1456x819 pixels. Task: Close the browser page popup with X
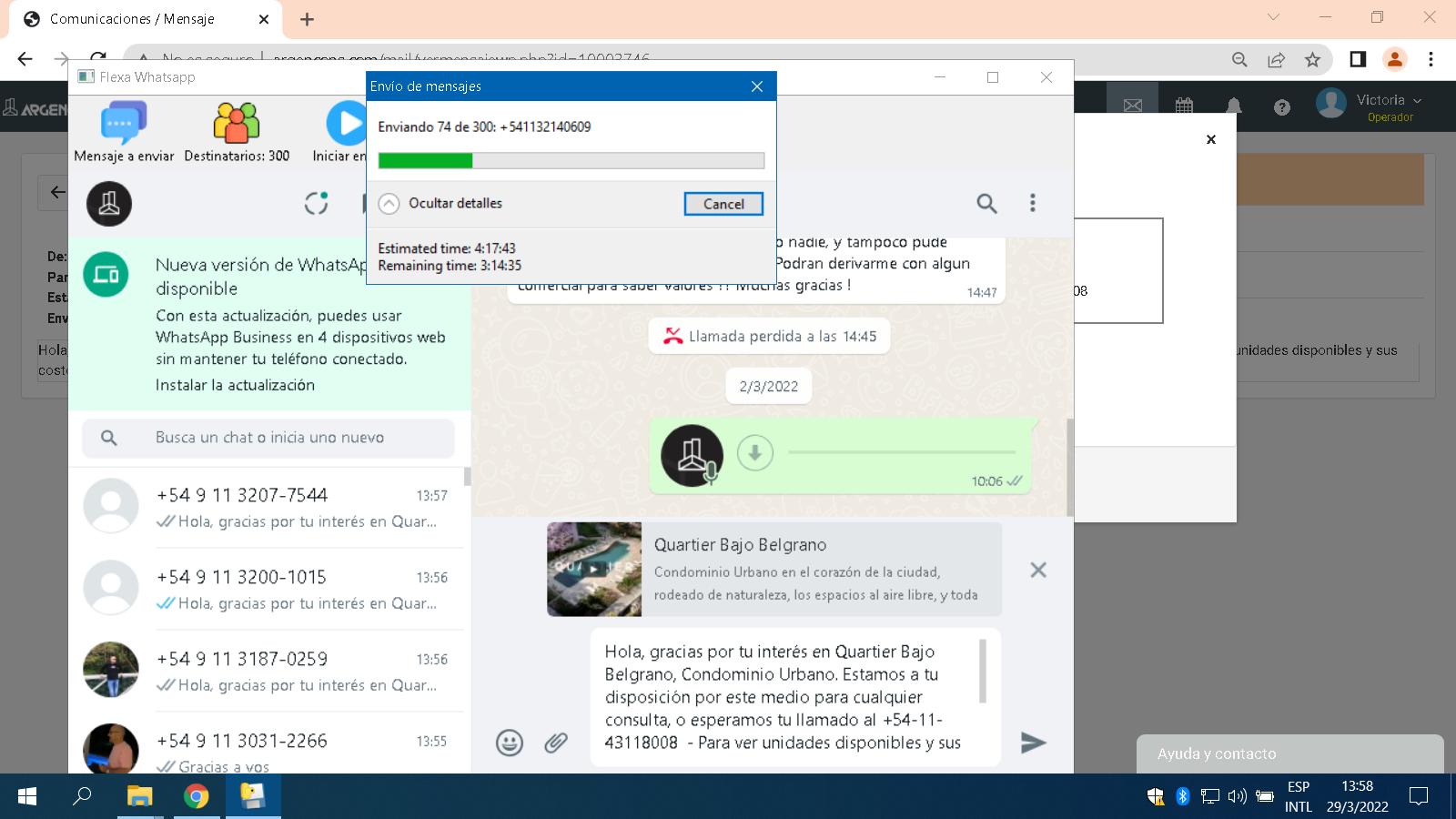pos(1211,139)
